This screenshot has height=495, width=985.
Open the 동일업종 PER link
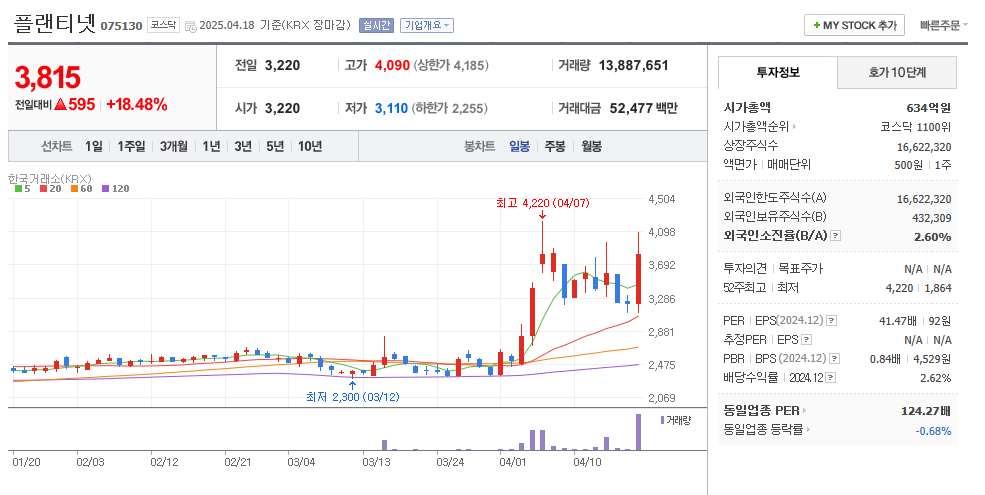tap(761, 411)
